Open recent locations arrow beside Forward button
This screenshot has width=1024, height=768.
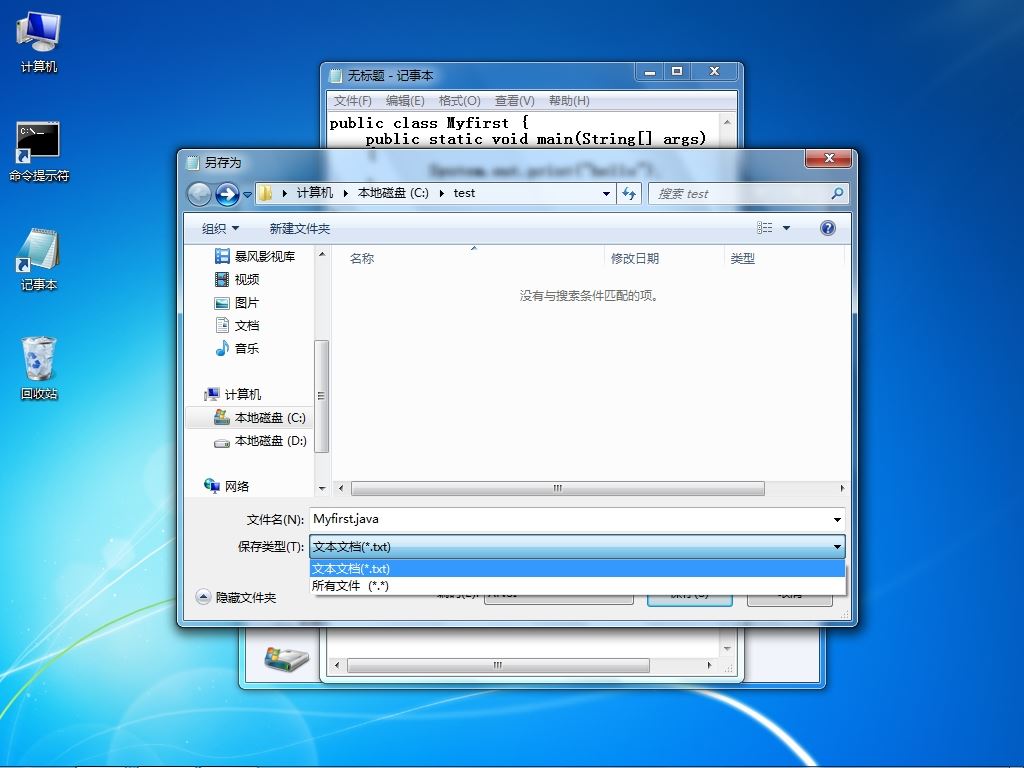248,195
